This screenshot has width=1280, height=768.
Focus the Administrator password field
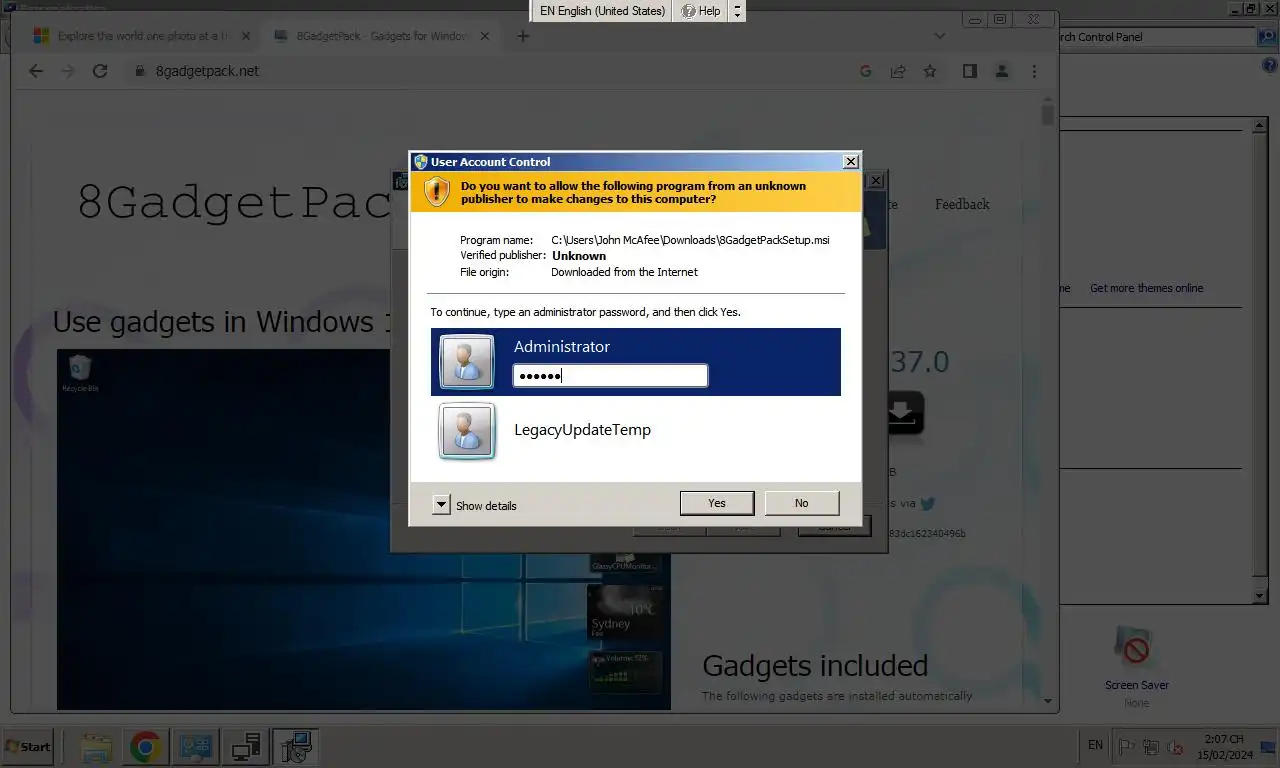(610, 376)
